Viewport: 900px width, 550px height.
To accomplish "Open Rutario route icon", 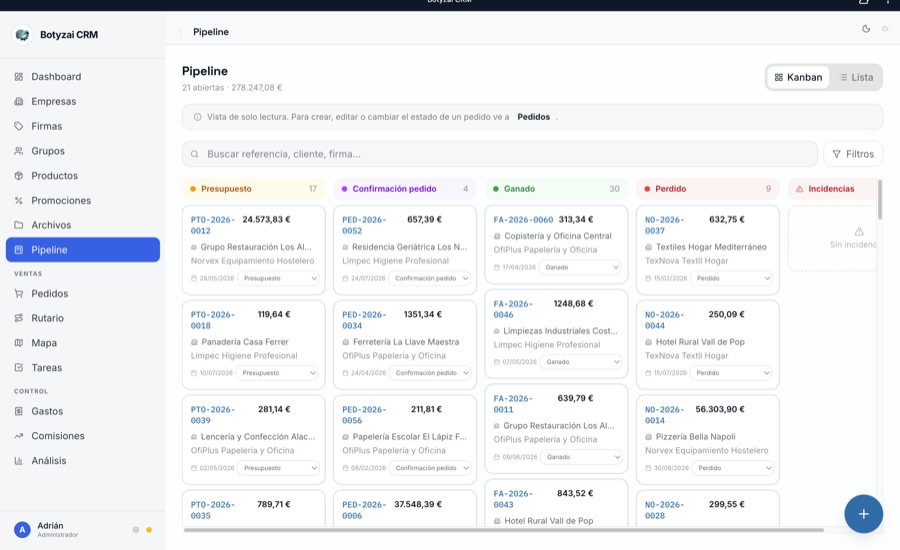I will pyautogui.click(x=18, y=318).
